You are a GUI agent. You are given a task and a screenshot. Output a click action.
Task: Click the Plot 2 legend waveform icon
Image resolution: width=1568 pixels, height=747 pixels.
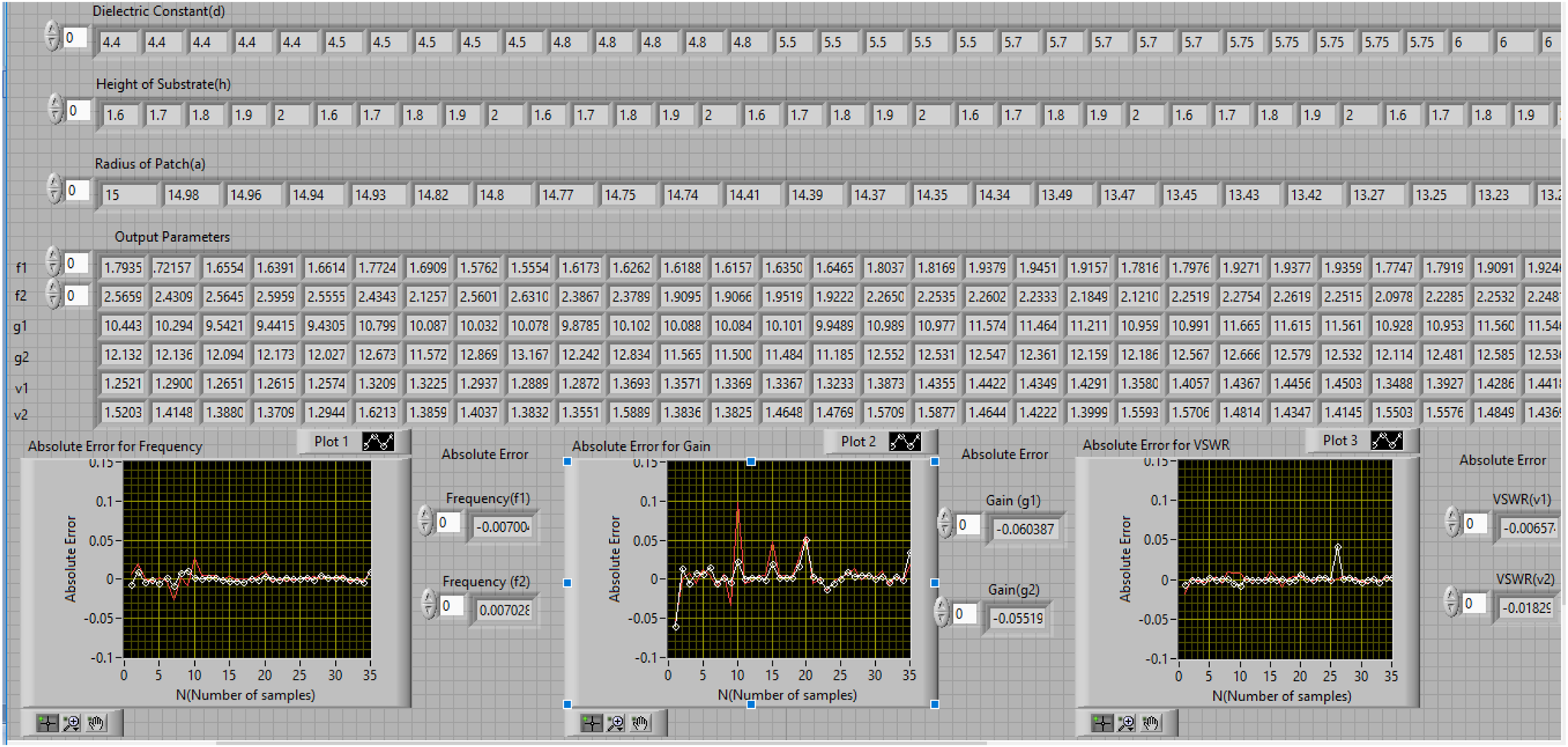pos(905,442)
